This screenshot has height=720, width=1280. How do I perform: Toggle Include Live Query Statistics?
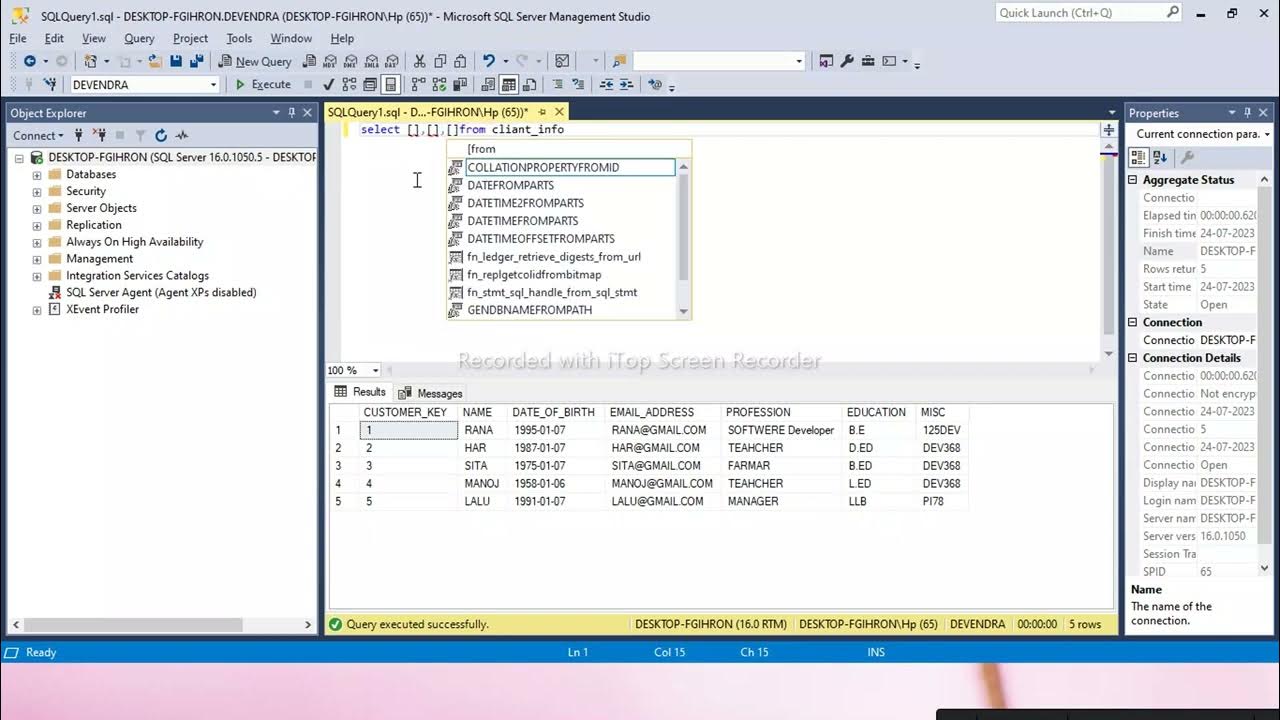439,85
